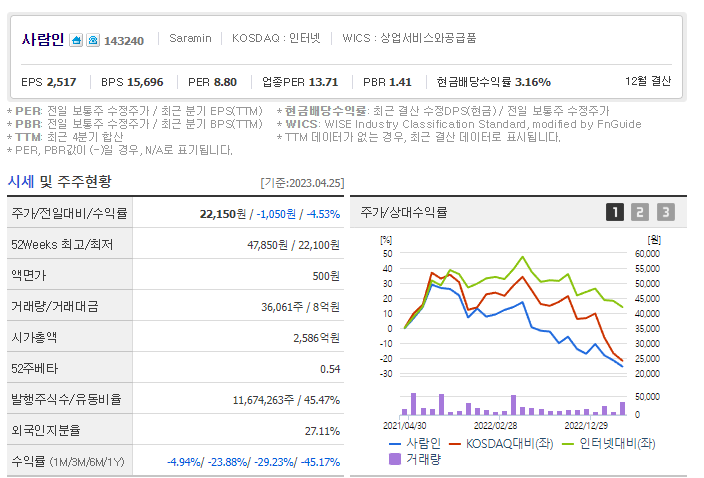Click the red KOSDAQ대비(좌) legend entry
The image size is (704, 478).
point(501,444)
